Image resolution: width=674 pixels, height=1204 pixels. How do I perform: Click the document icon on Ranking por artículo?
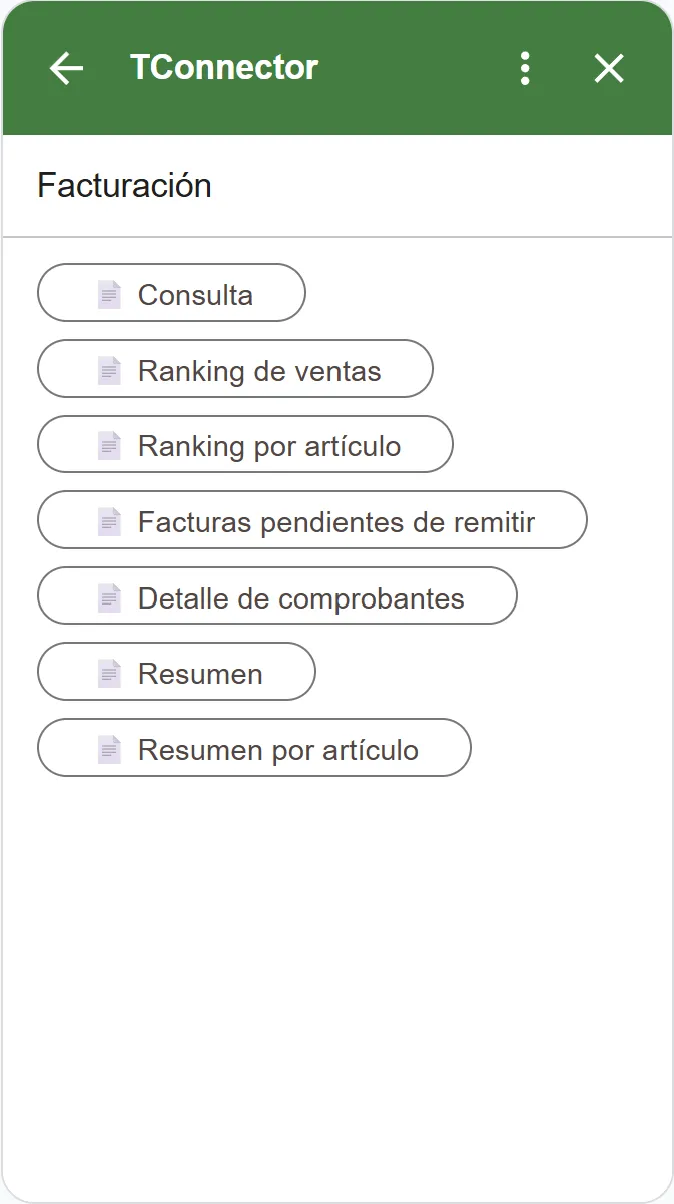(x=110, y=445)
